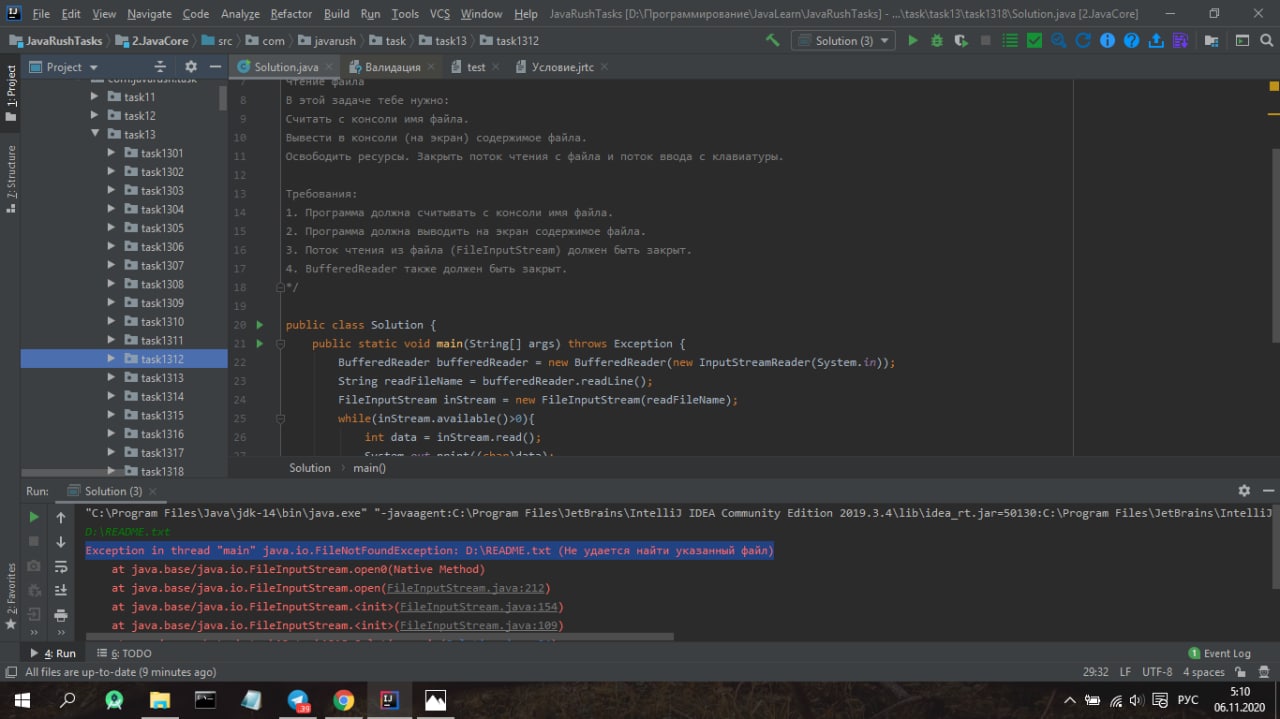This screenshot has height=719, width=1280.
Task: Toggle the 6: TODO tool window tab
Action: 122,653
